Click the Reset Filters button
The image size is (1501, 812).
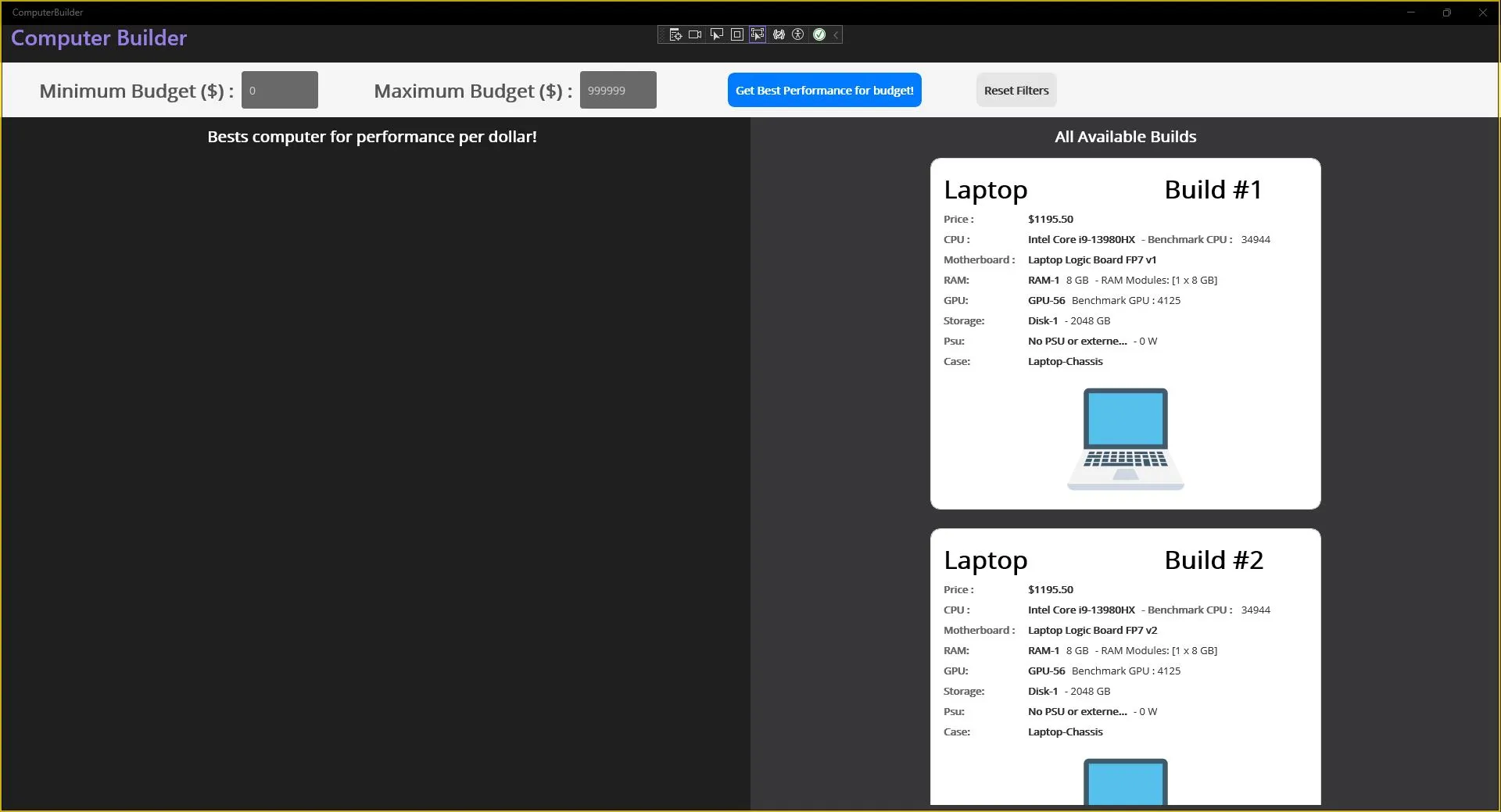tap(1016, 90)
